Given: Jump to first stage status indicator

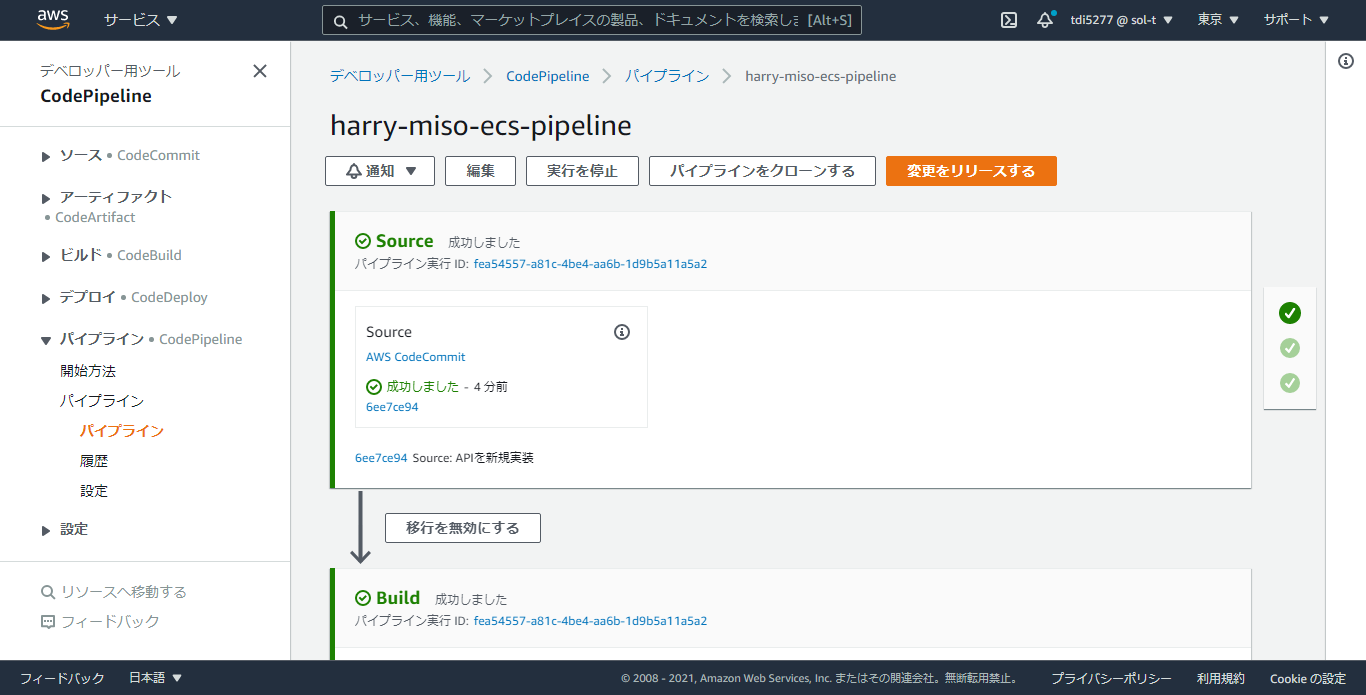Looking at the screenshot, I should point(1290,313).
